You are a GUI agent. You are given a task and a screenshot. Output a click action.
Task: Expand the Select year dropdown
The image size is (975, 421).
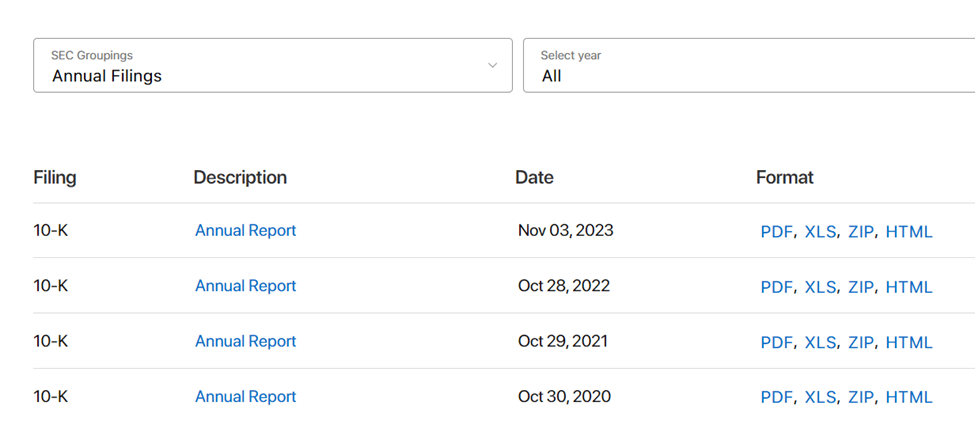(x=748, y=66)
